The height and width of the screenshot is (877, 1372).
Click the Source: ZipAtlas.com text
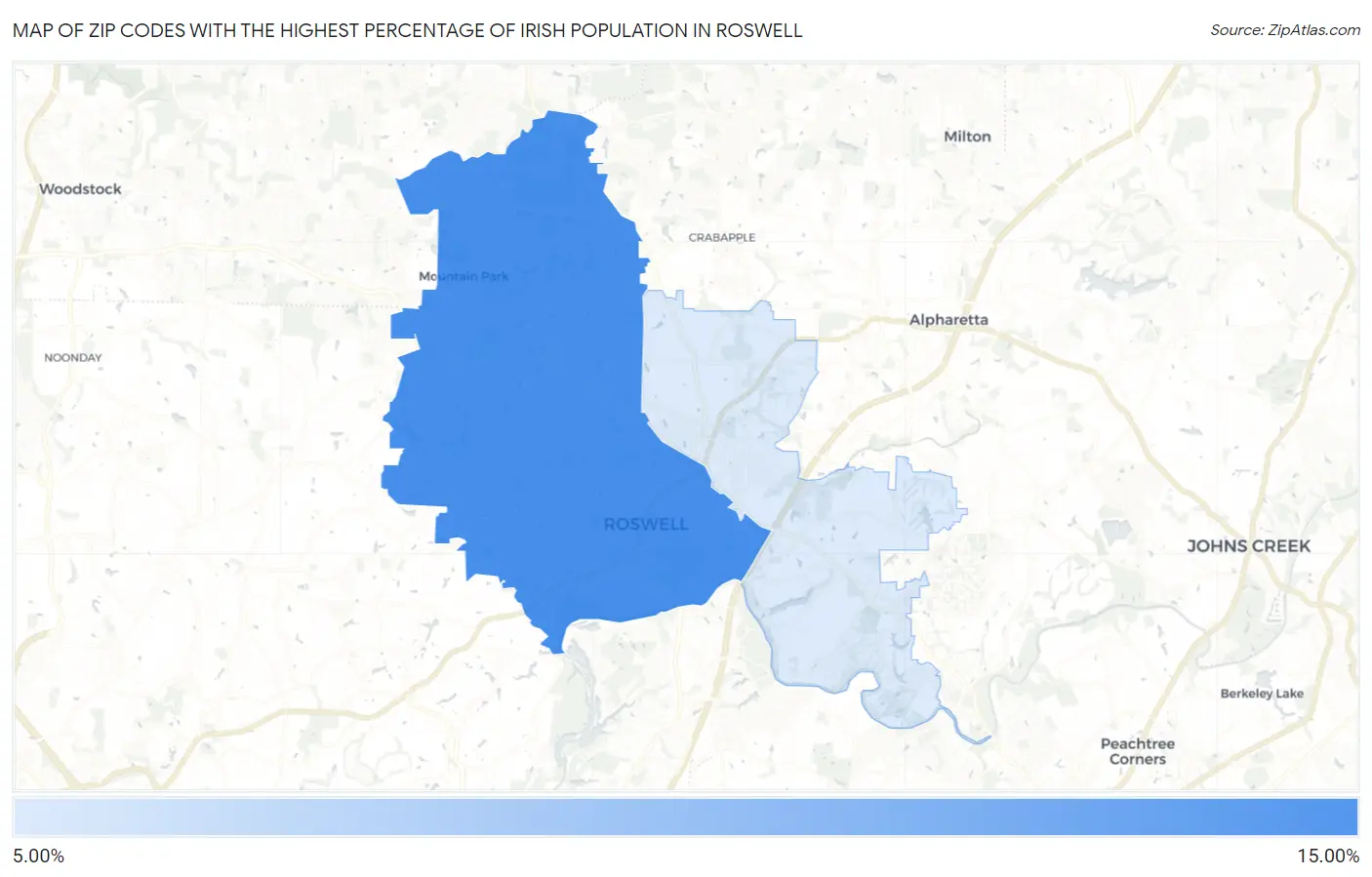[x=1285, y=30]
